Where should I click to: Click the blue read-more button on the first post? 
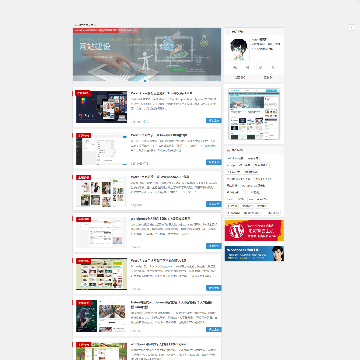click(x=213, y=120)
